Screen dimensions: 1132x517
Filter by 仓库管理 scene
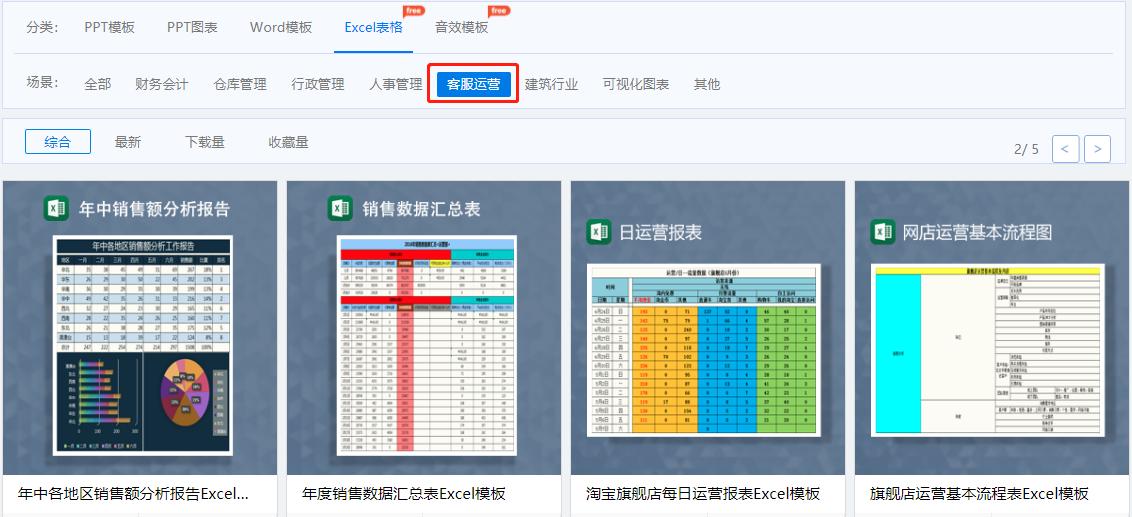(x=240, y=84)
